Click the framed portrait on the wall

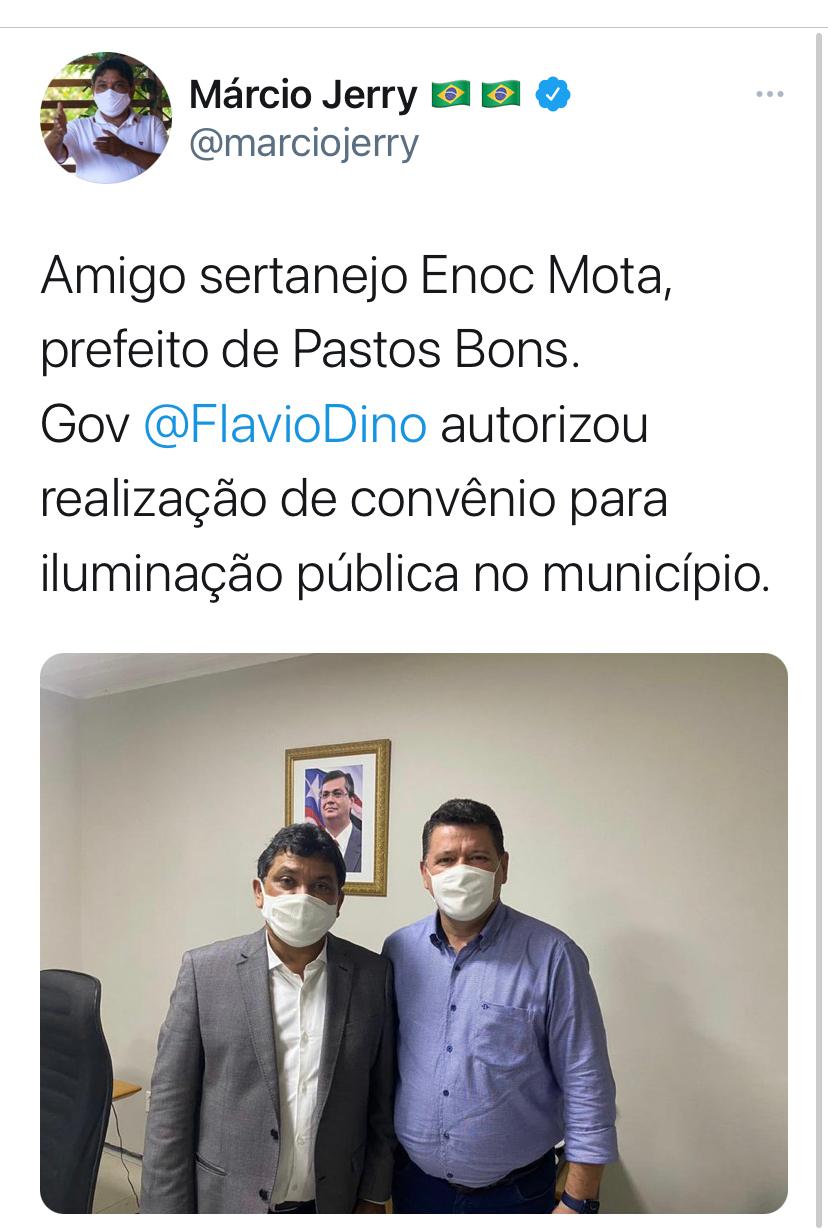pyautogui.click(x=338, y=816)
